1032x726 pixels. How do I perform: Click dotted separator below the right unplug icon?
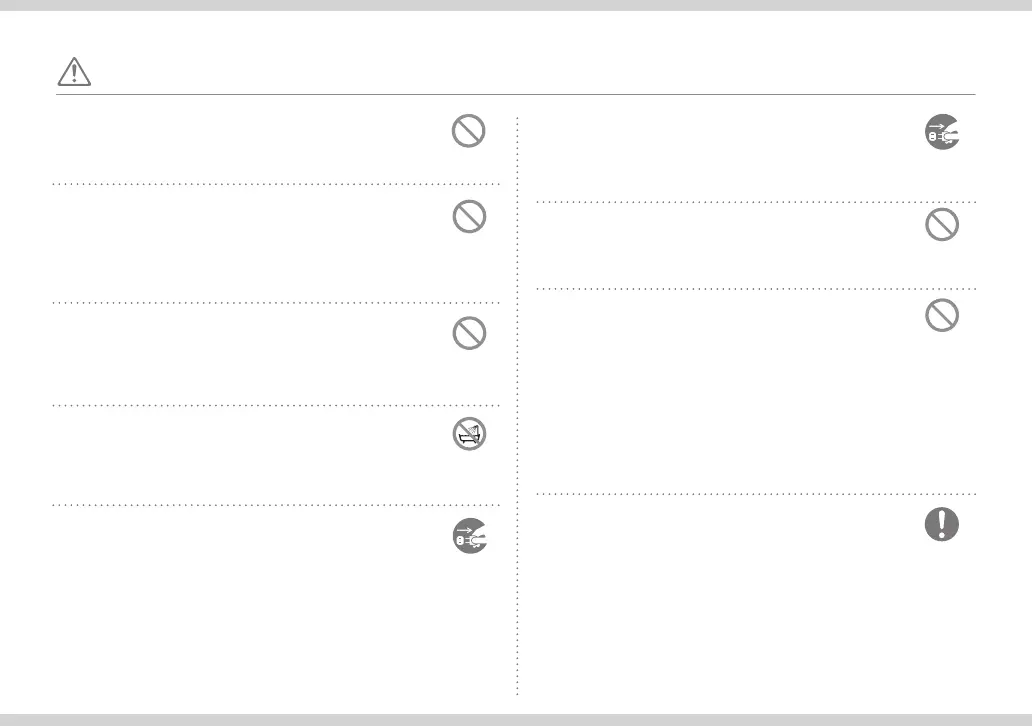tap(756, 202)
